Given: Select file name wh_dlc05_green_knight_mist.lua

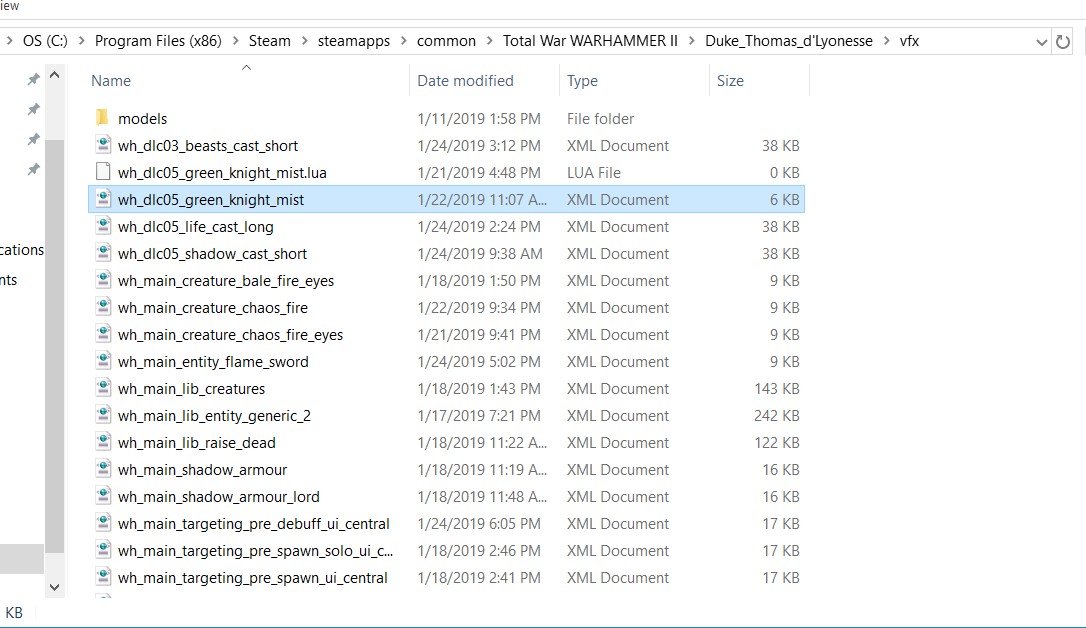Looking at the screenshot, I should [222, 172].
